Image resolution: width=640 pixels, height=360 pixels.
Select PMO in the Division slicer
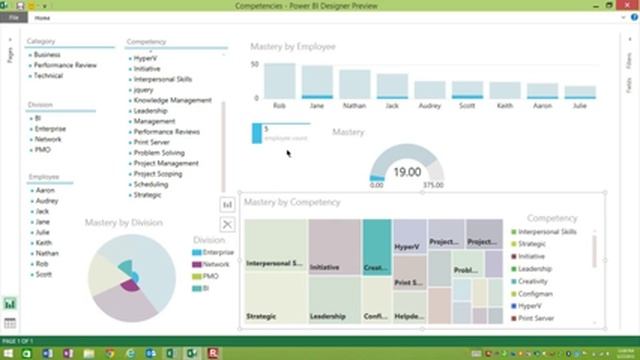pos(42,150)
